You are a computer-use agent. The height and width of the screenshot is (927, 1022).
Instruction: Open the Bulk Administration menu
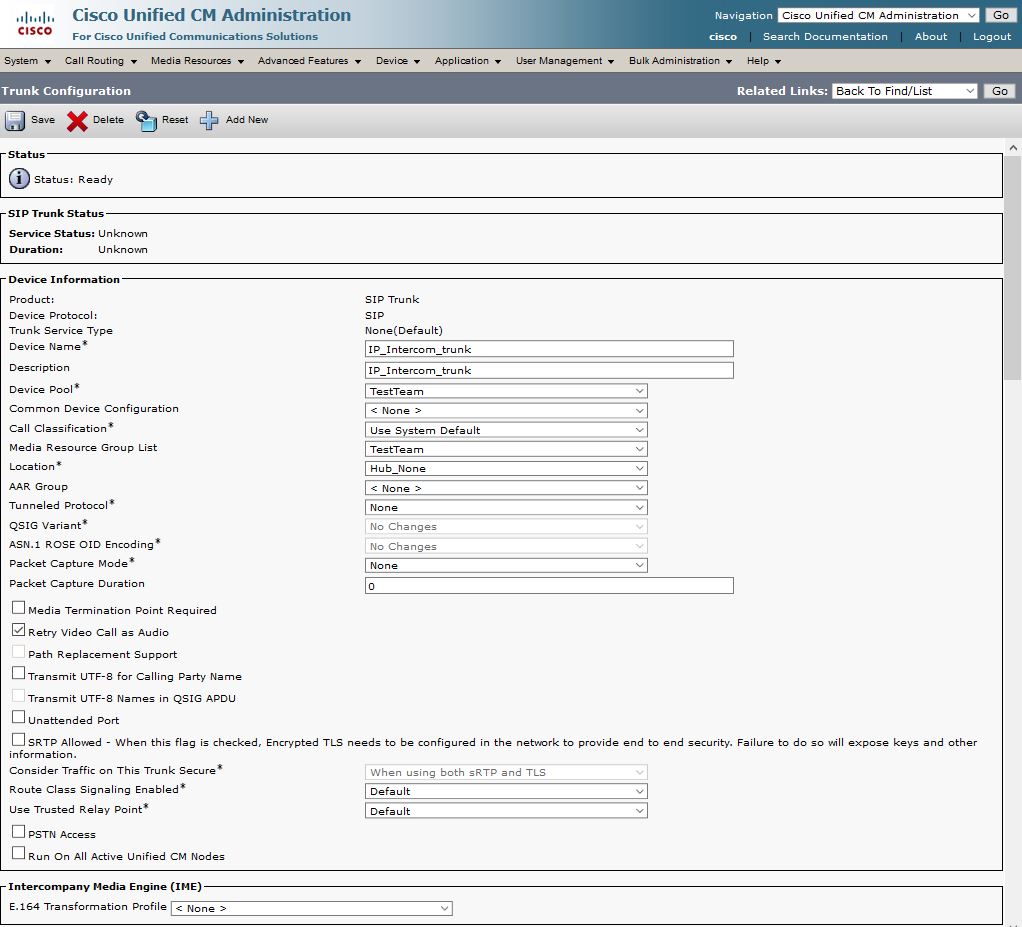[680, 61]
